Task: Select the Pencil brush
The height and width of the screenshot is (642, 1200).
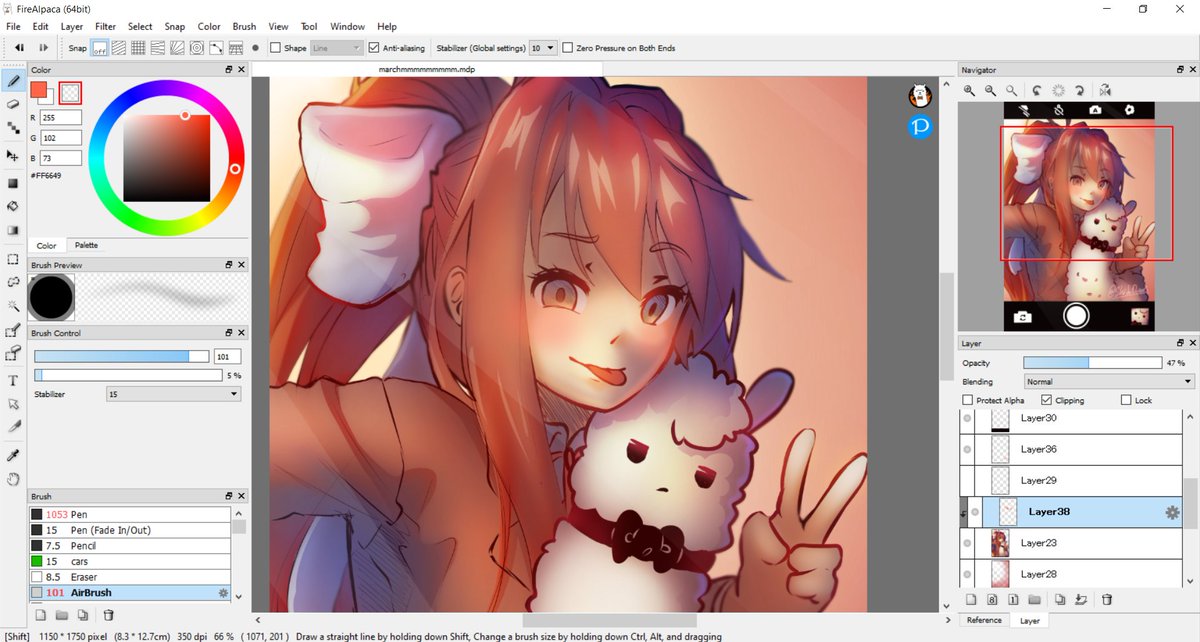Action: click(131, 546)
